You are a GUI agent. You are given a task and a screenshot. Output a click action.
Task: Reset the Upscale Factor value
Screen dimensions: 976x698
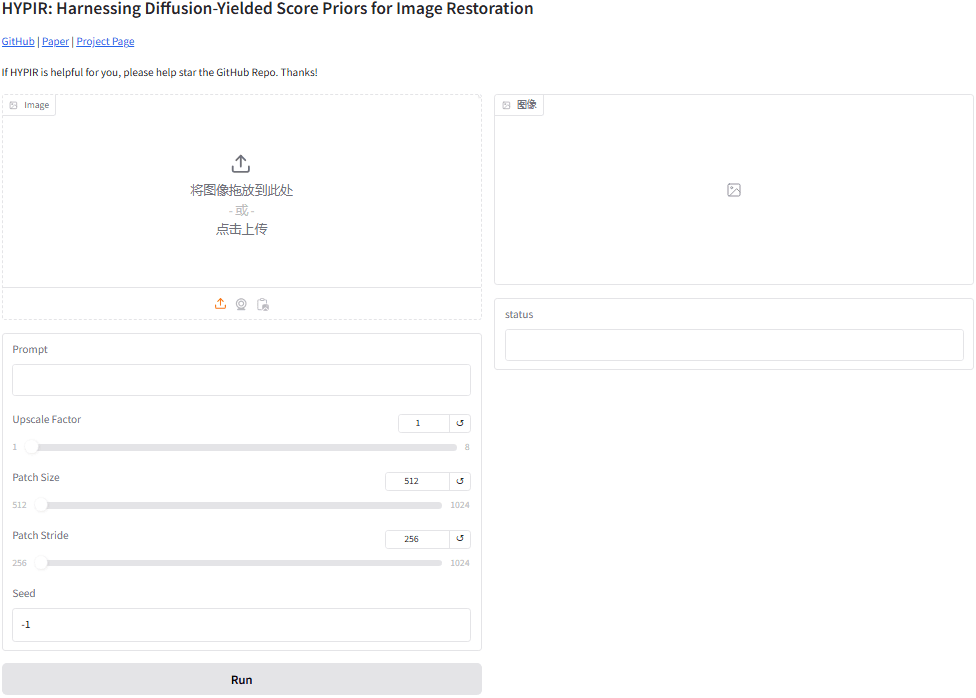[460, 423]
